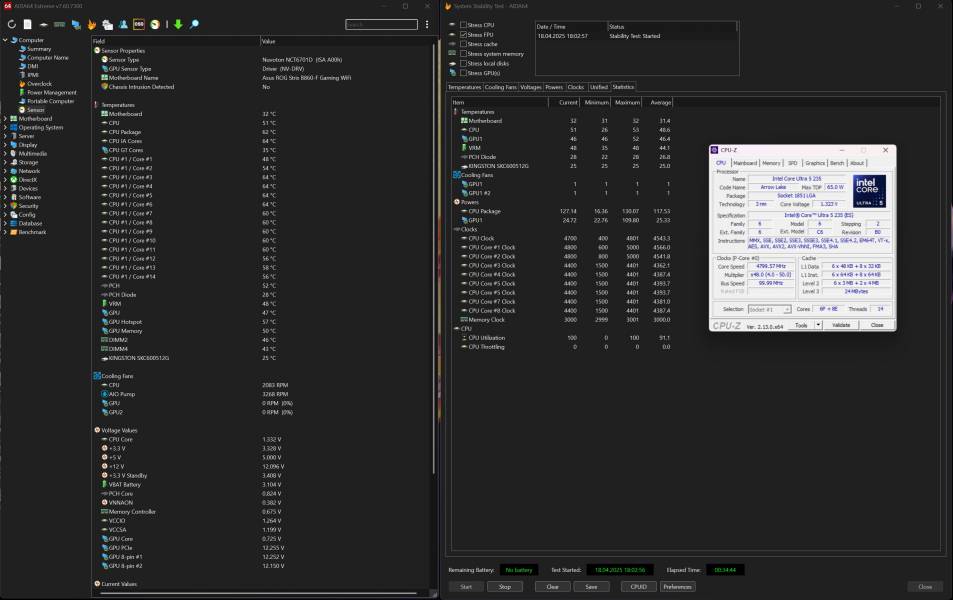This screenshot has height=600, width=953.
Task: Select Portable Computer in the tree
Action: (x=50, y=101)
